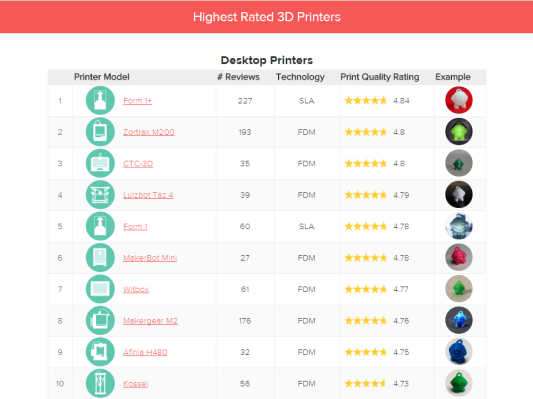Open the Witbox link
The image size is (533, 399).
[x=136, y=290]
